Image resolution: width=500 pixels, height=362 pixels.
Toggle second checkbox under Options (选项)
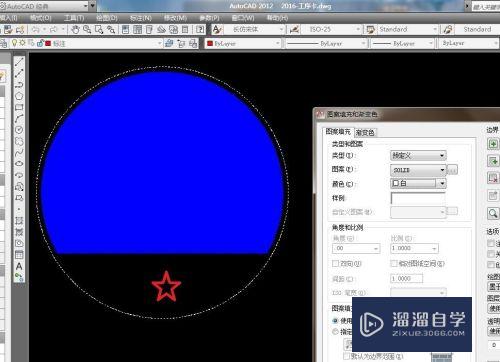[x=491, y=254]
